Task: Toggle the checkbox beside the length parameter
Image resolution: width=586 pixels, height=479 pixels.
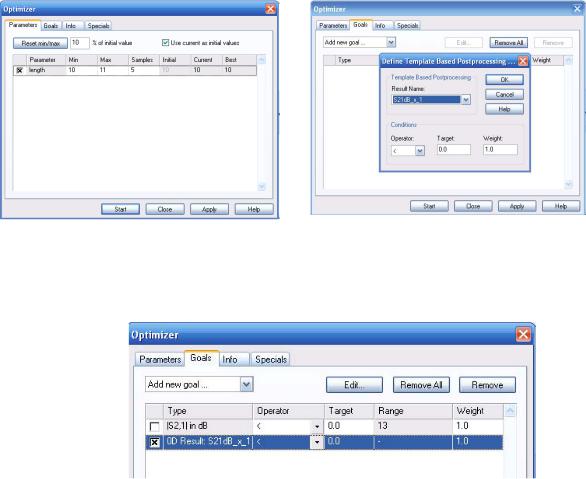Action: [x=20, y=70]
